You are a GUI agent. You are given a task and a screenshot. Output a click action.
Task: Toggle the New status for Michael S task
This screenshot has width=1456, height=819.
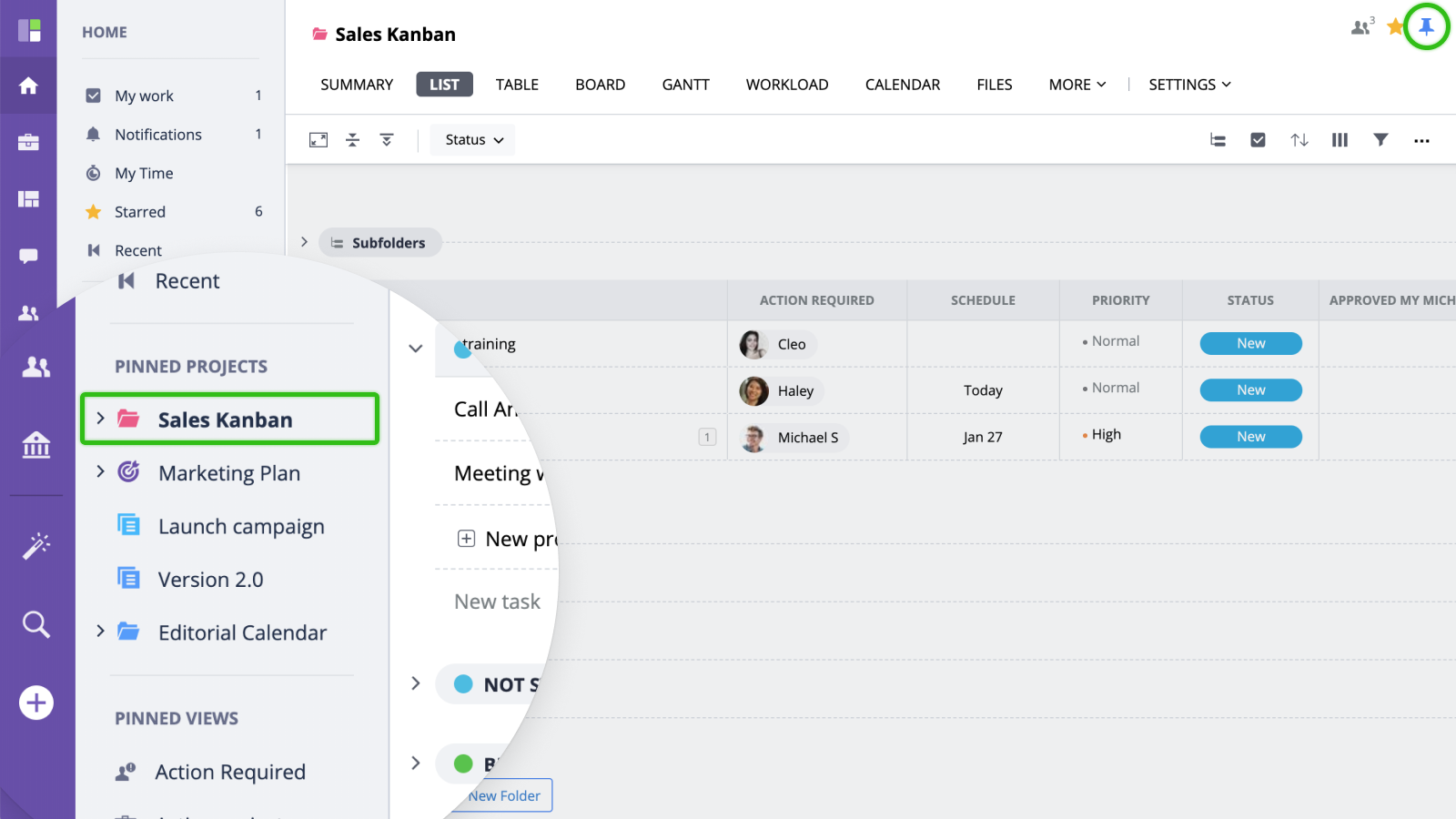click(x=1250, y=437)
